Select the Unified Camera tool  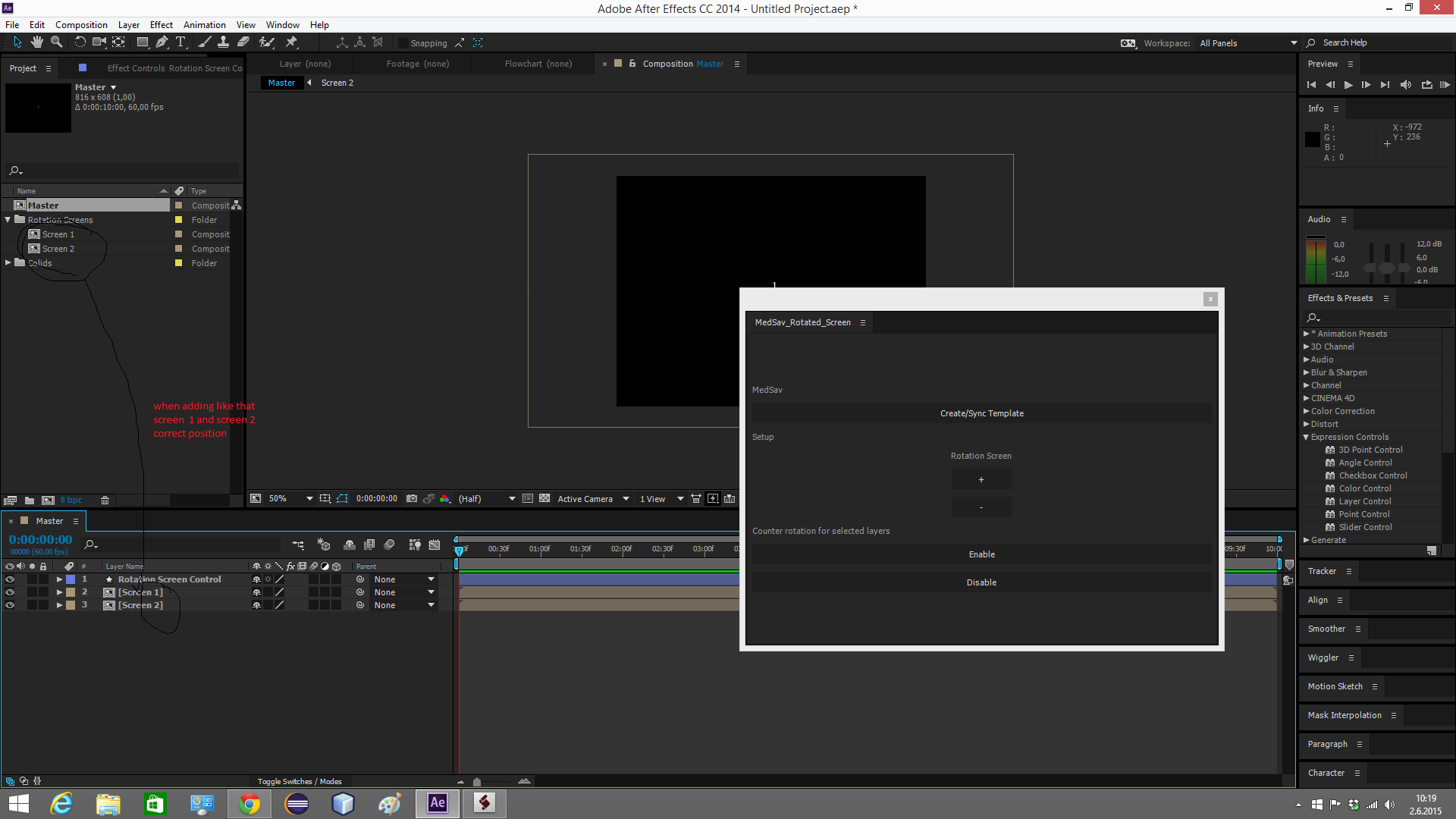pos(99,42)
